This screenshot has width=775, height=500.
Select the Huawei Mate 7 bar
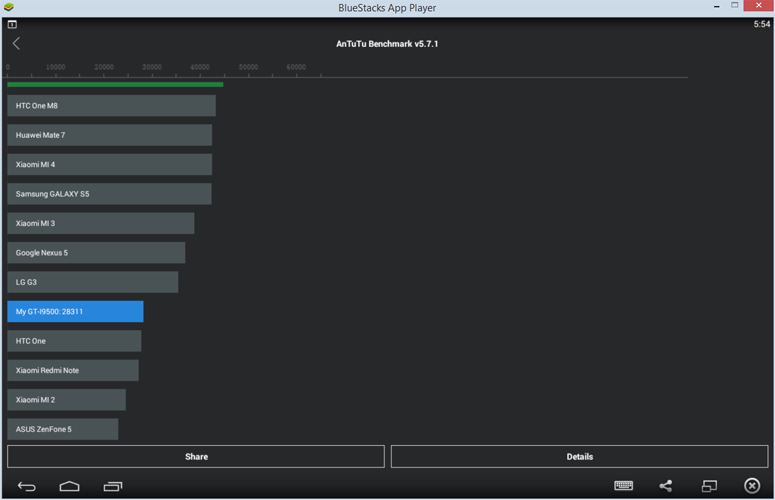[110, 135]
